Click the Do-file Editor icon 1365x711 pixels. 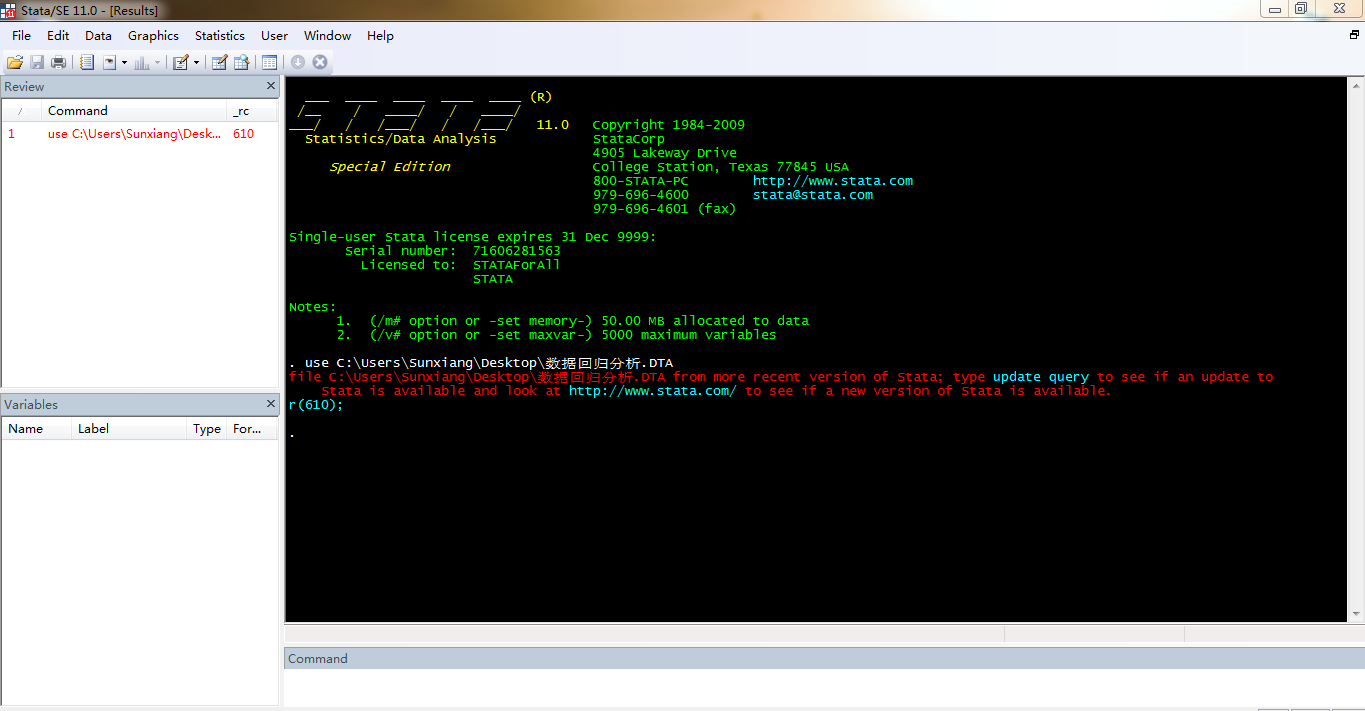click(x=181, y=62)
